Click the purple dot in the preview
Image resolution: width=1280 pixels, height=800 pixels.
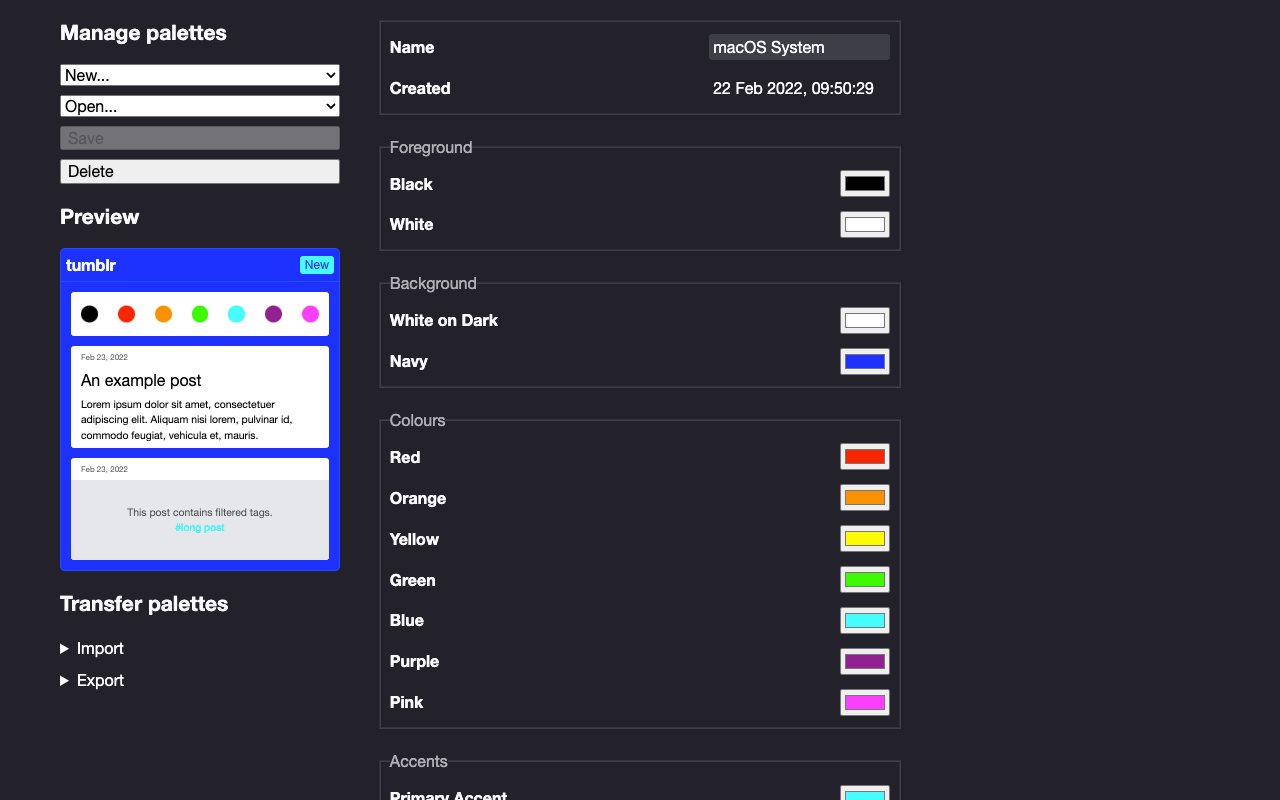pos(273,314)
